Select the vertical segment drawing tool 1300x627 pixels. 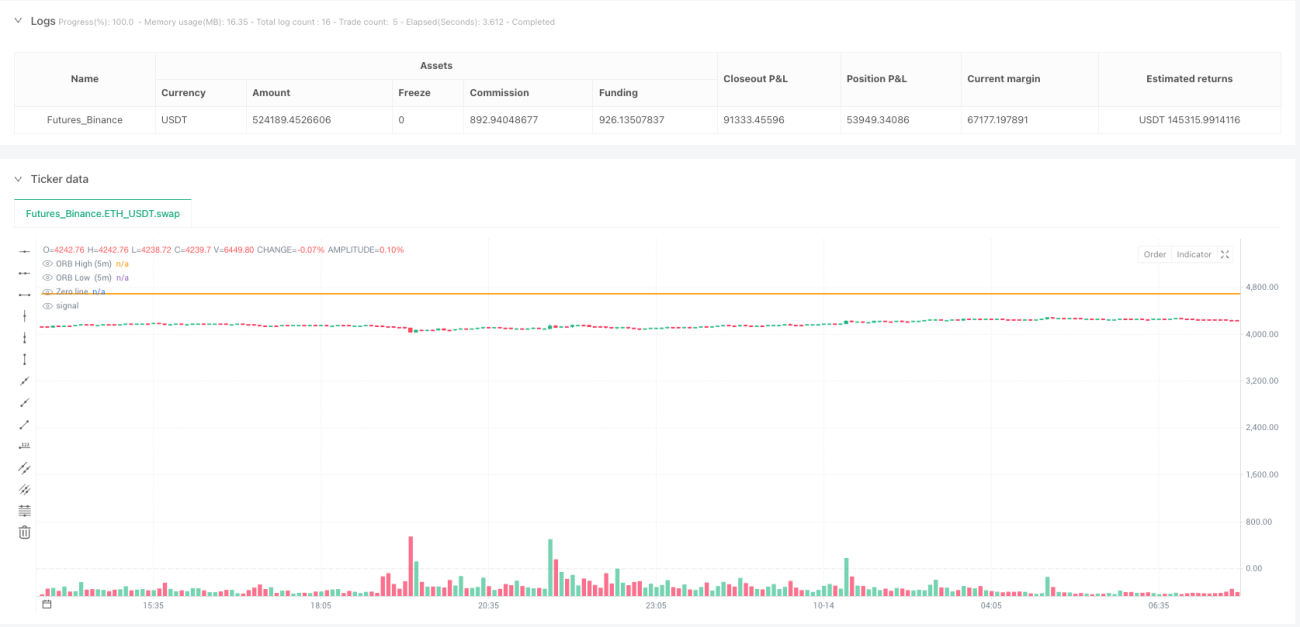tap(25, 359)
